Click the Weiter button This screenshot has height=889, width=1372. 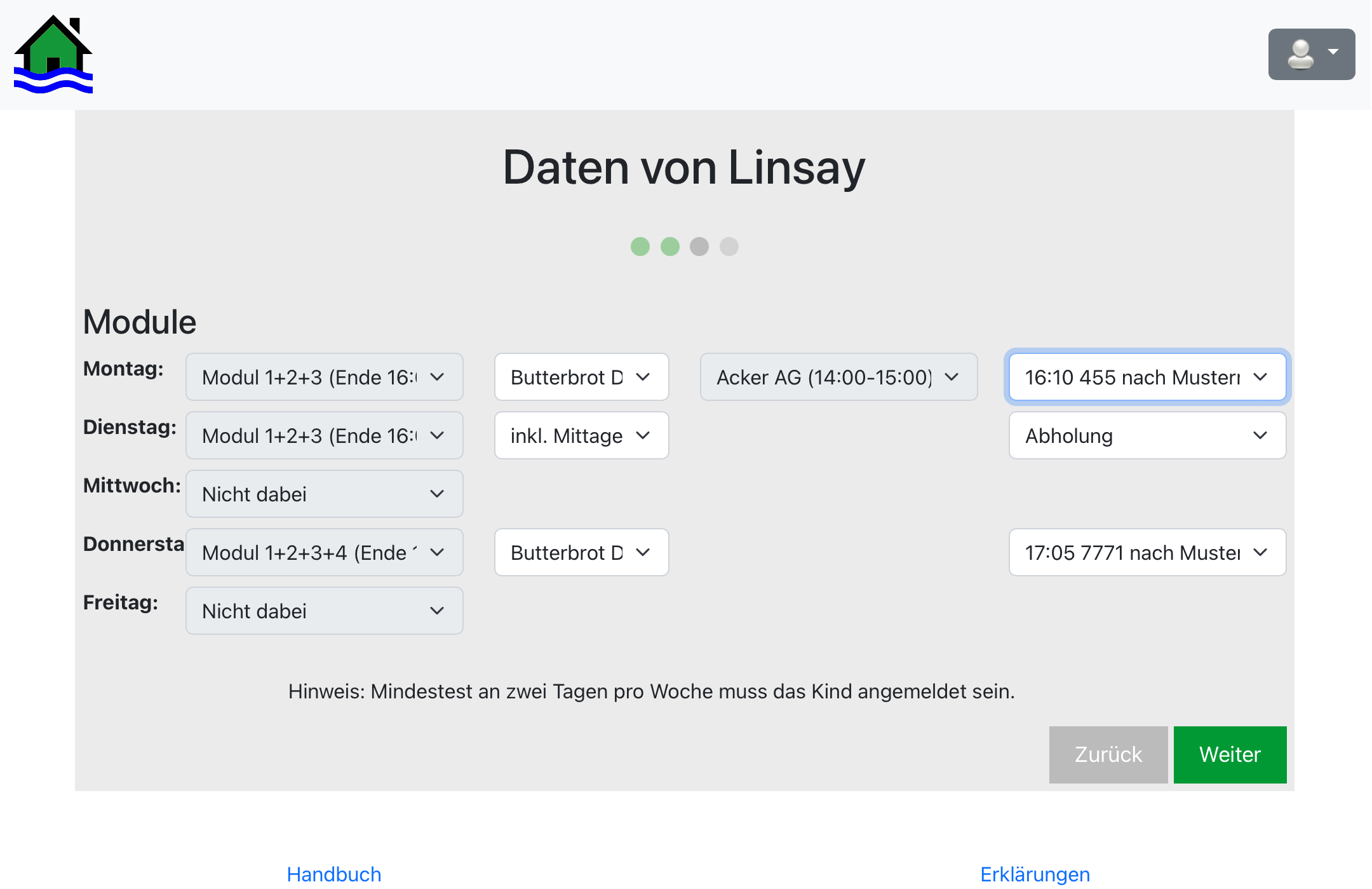coord(1230,754)
